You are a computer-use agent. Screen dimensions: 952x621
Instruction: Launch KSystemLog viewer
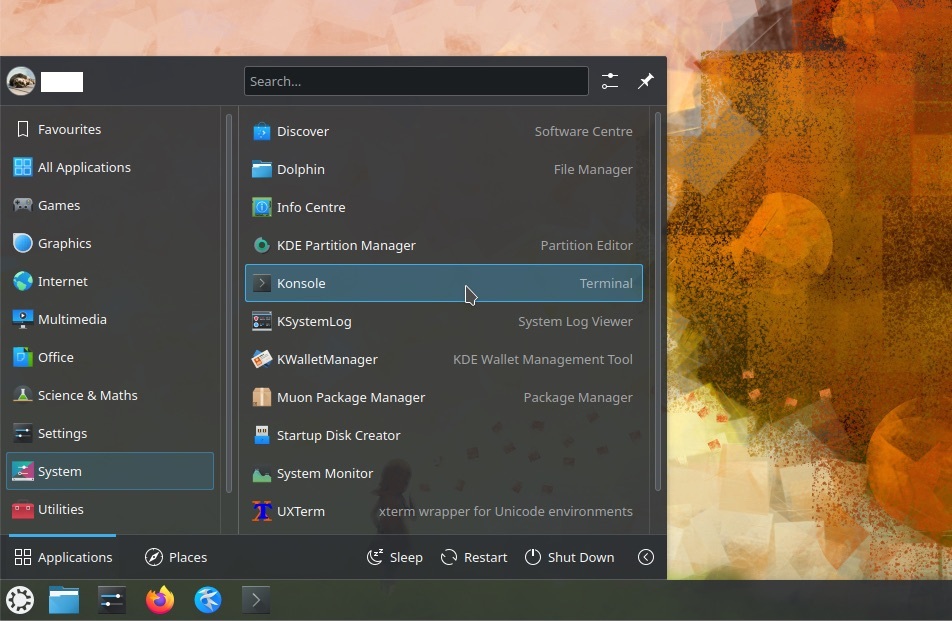point(443,321)
